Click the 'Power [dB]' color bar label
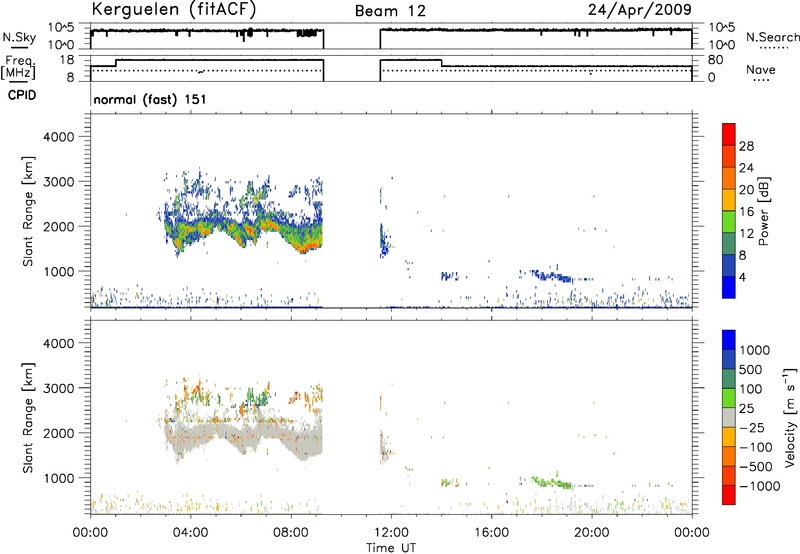The height and width of the screenshot is (554, 800). point(763,211)
